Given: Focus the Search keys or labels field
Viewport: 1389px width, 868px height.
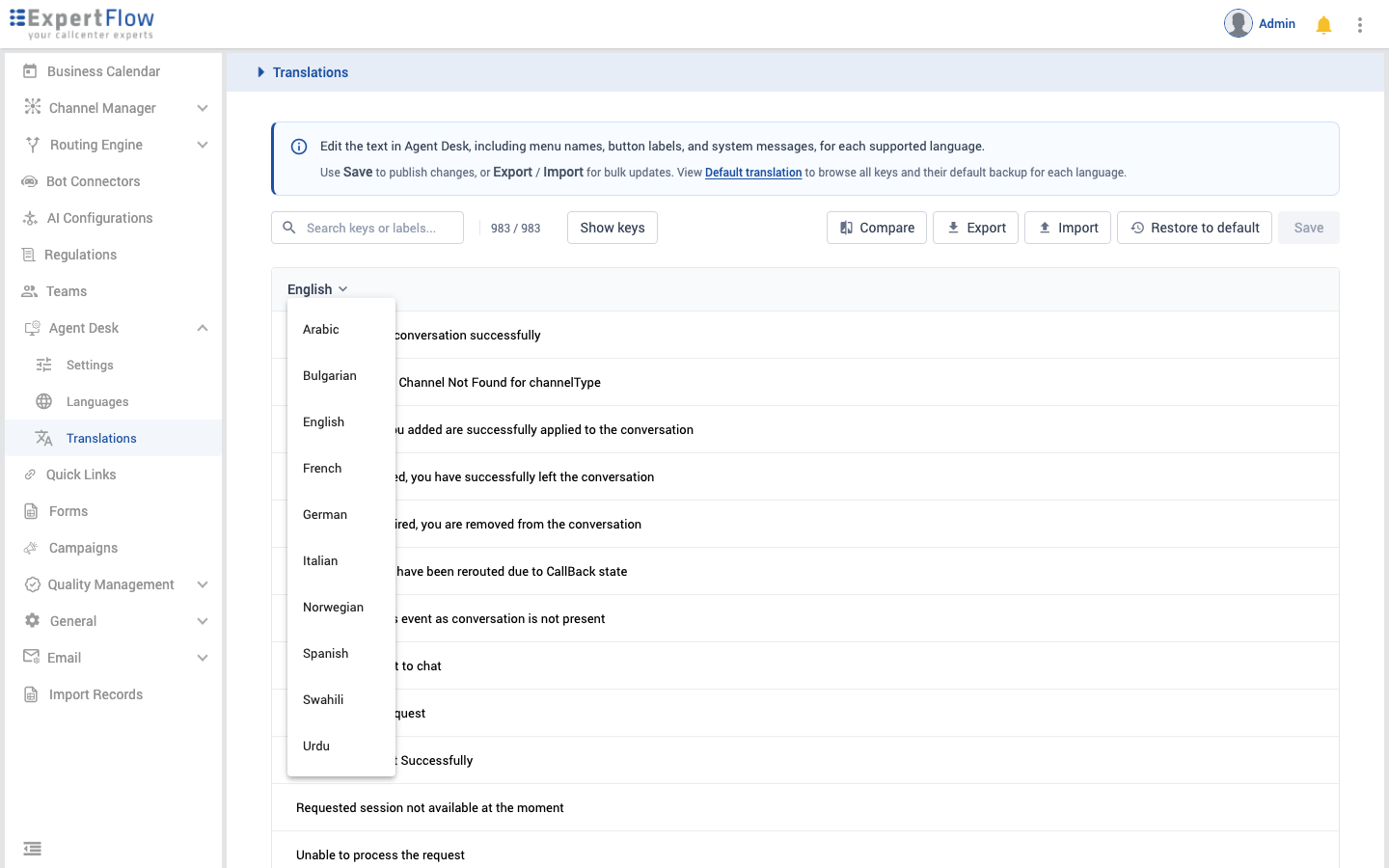Looking at the screenshot, I should click(x=368, y=228).
